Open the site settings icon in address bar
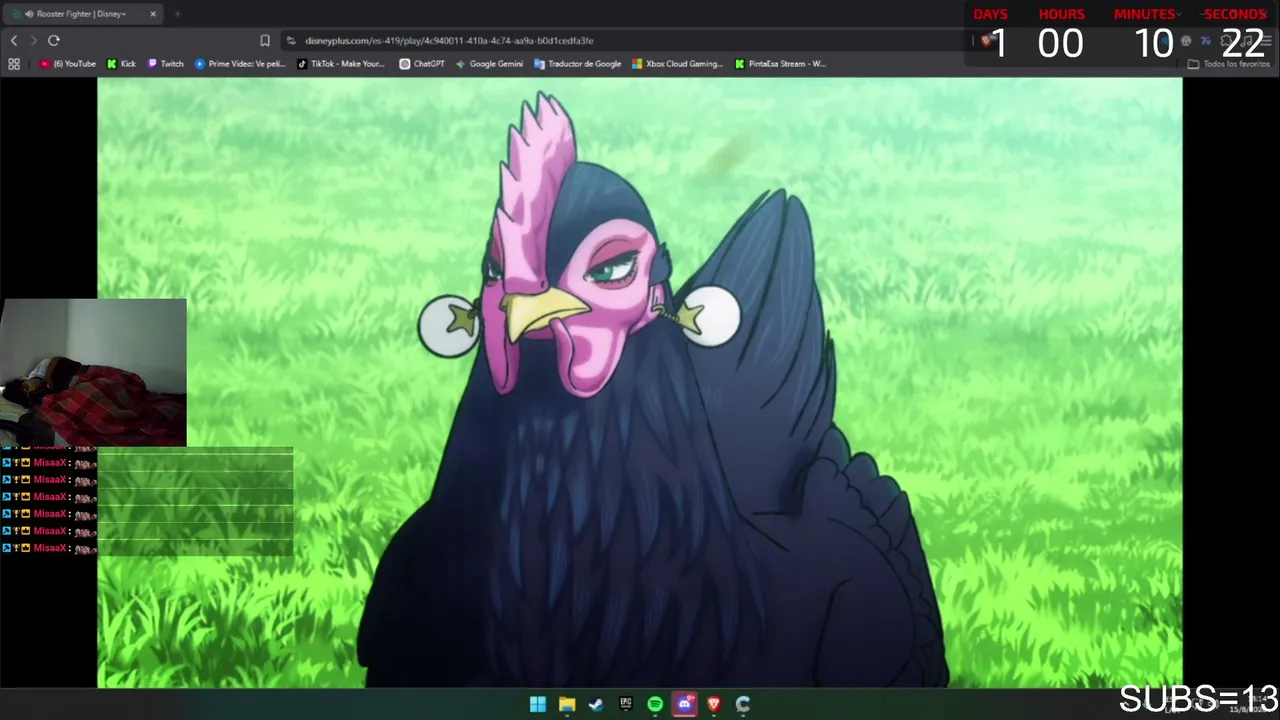This screenshot has height=720, width=1280. 291,41
